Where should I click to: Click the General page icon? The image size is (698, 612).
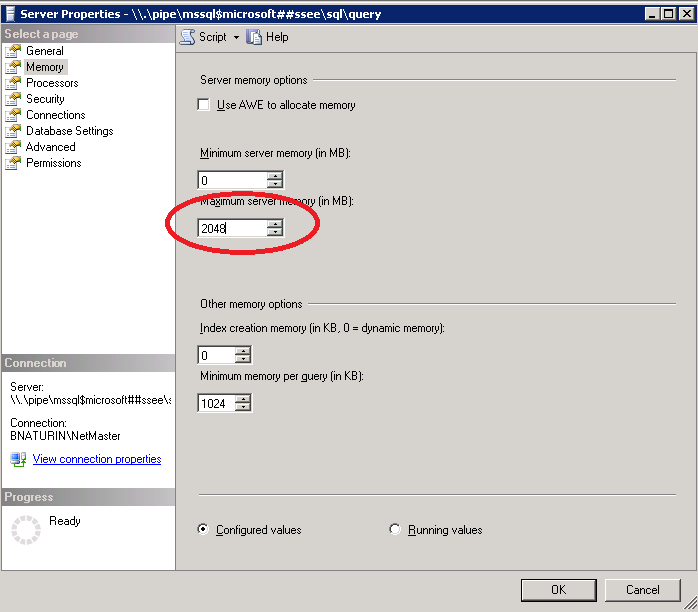13,51
